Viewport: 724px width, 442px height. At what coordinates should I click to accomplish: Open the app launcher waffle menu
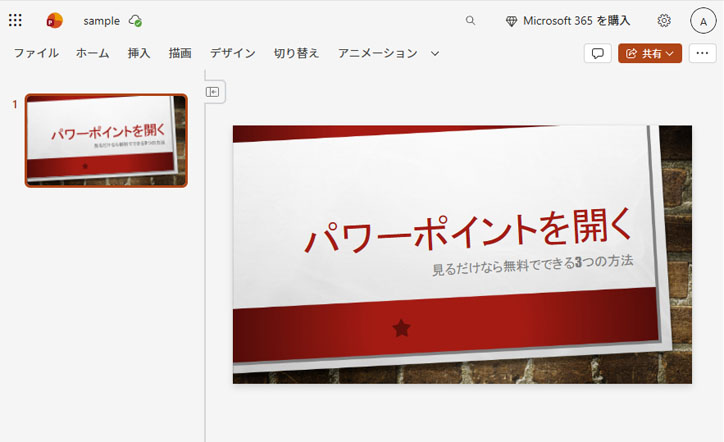(15, 20)
